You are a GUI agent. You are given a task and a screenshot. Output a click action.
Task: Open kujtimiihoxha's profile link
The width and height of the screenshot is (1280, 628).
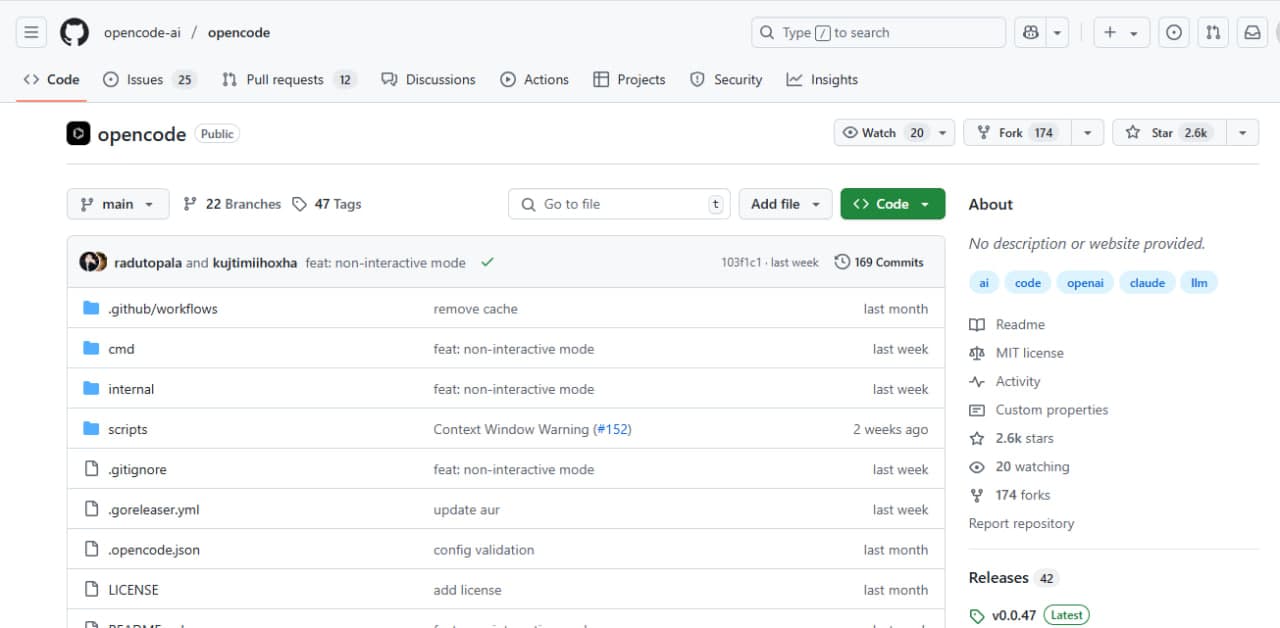255,263
